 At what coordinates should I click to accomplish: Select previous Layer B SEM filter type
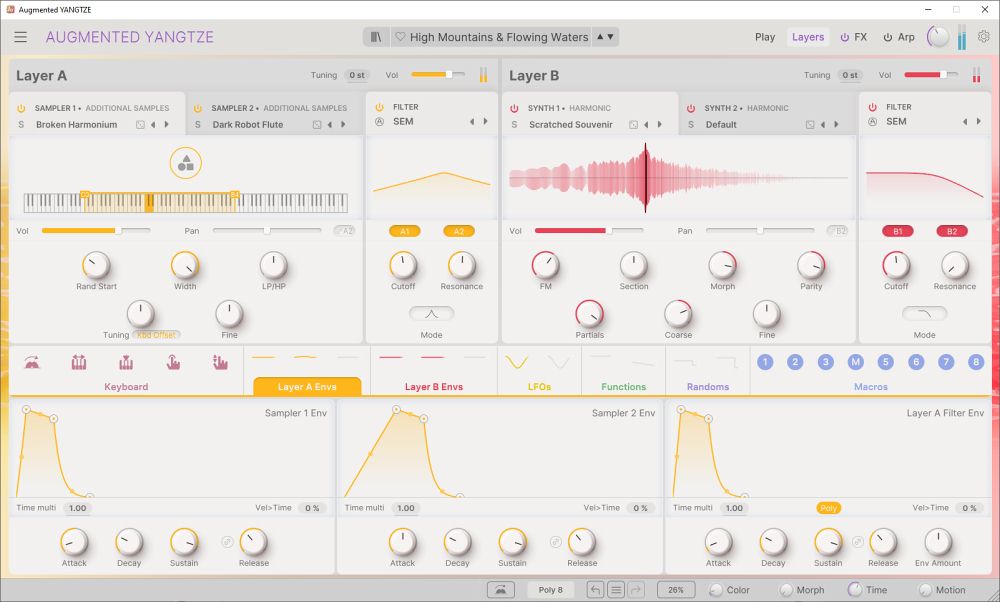(965, 121)
